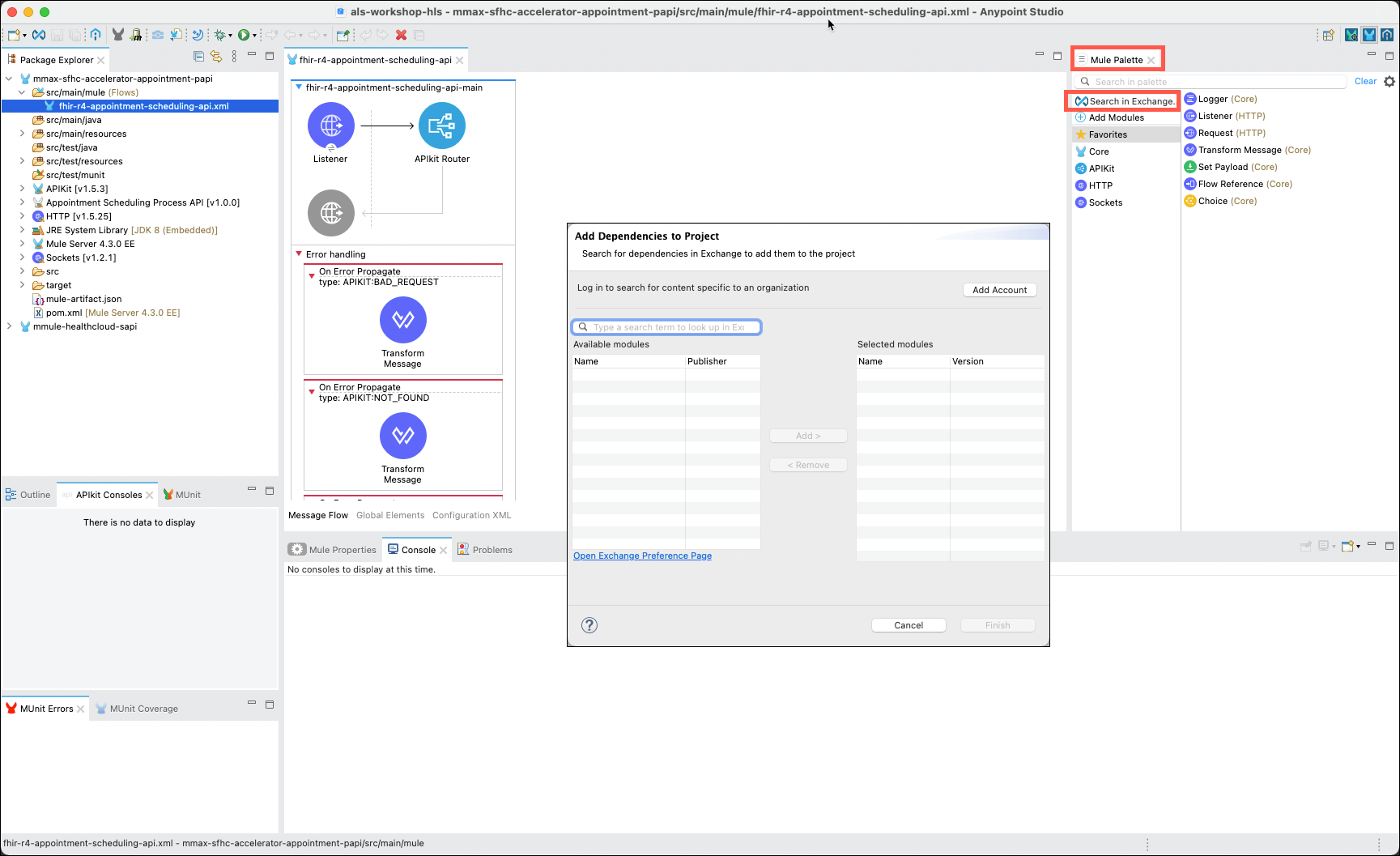Click Set Payload (Core) palette item

tap(1231, 167)
